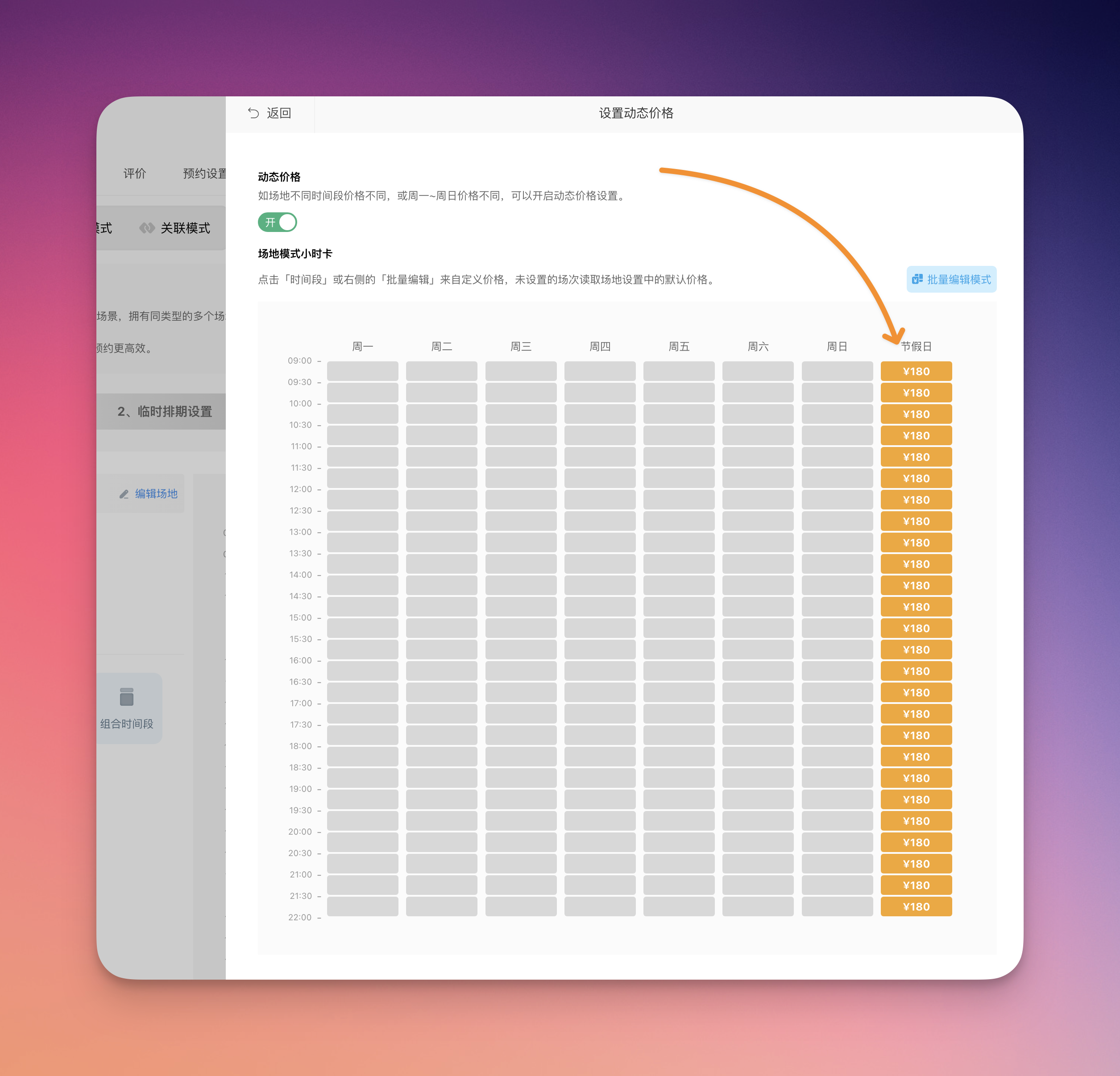This screenshot has width=1120, height=1076.
Task: Click the pencil icon beside 编辑场地
Action: coord(124,494)
